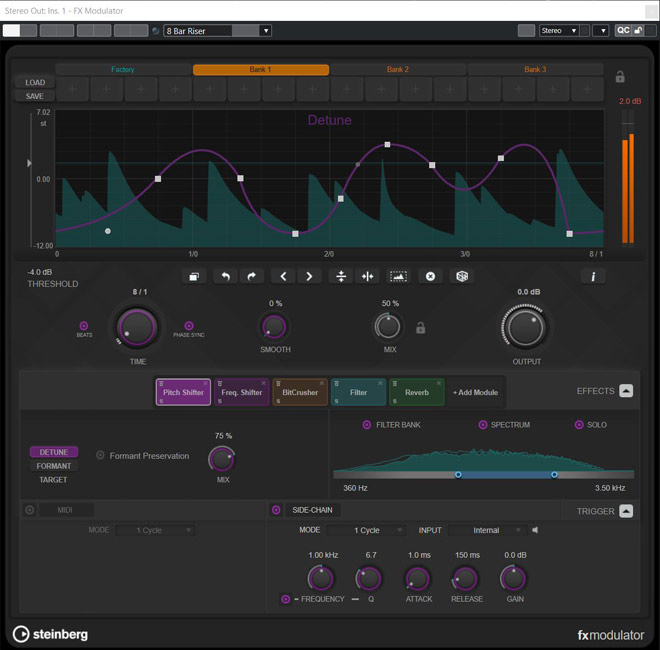Image resolution: width=660 pixels, height=650 pixels.
Task: Select the Detune target
Action: pos(53,452)
